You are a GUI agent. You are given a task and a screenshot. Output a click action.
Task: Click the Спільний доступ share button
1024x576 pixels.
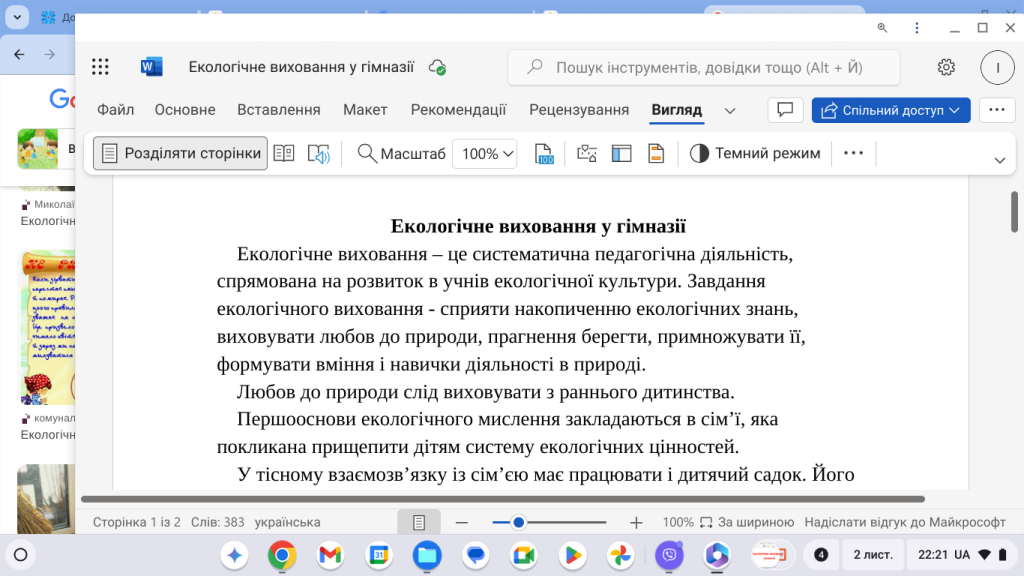(890, 110)
